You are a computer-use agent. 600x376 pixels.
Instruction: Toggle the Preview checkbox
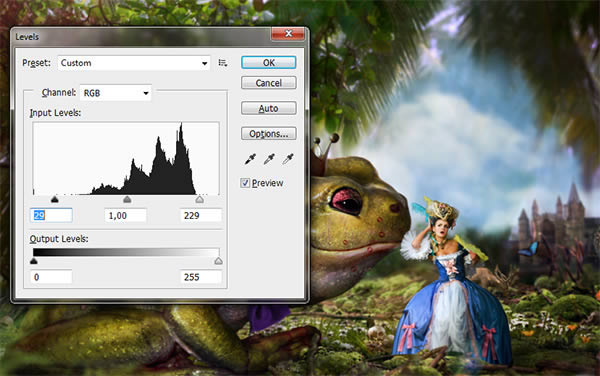coord(245,183)
